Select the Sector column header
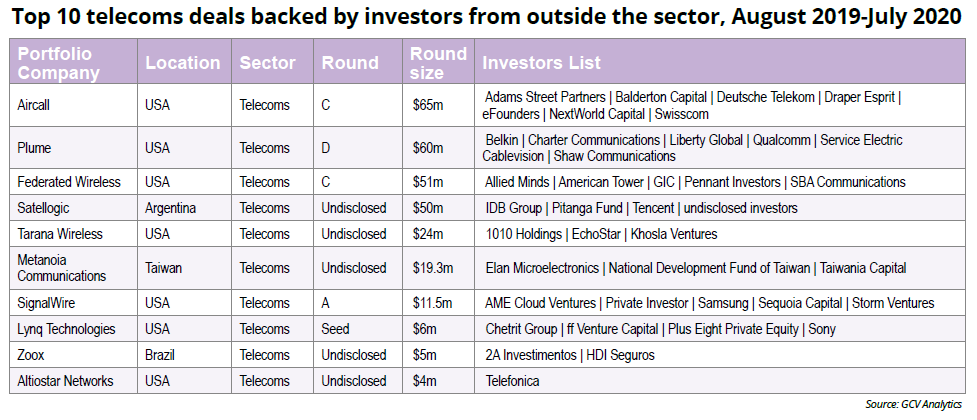Screen dimensions: 977x420 267,62
